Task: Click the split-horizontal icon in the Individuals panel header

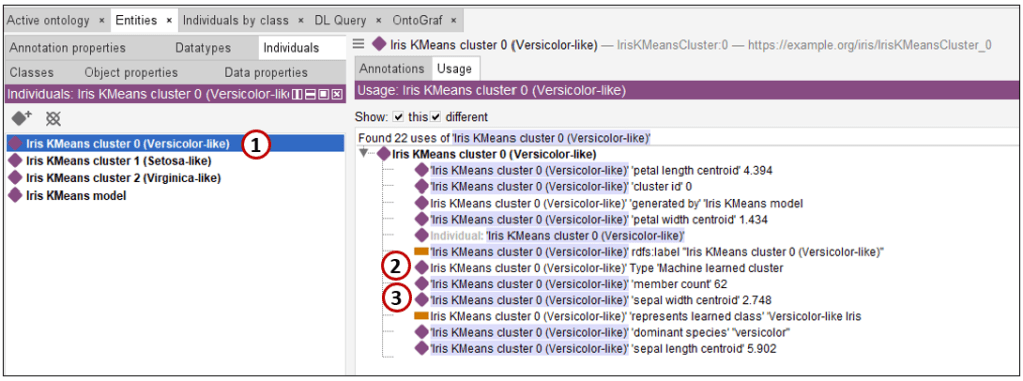Action: click(311, 95)
